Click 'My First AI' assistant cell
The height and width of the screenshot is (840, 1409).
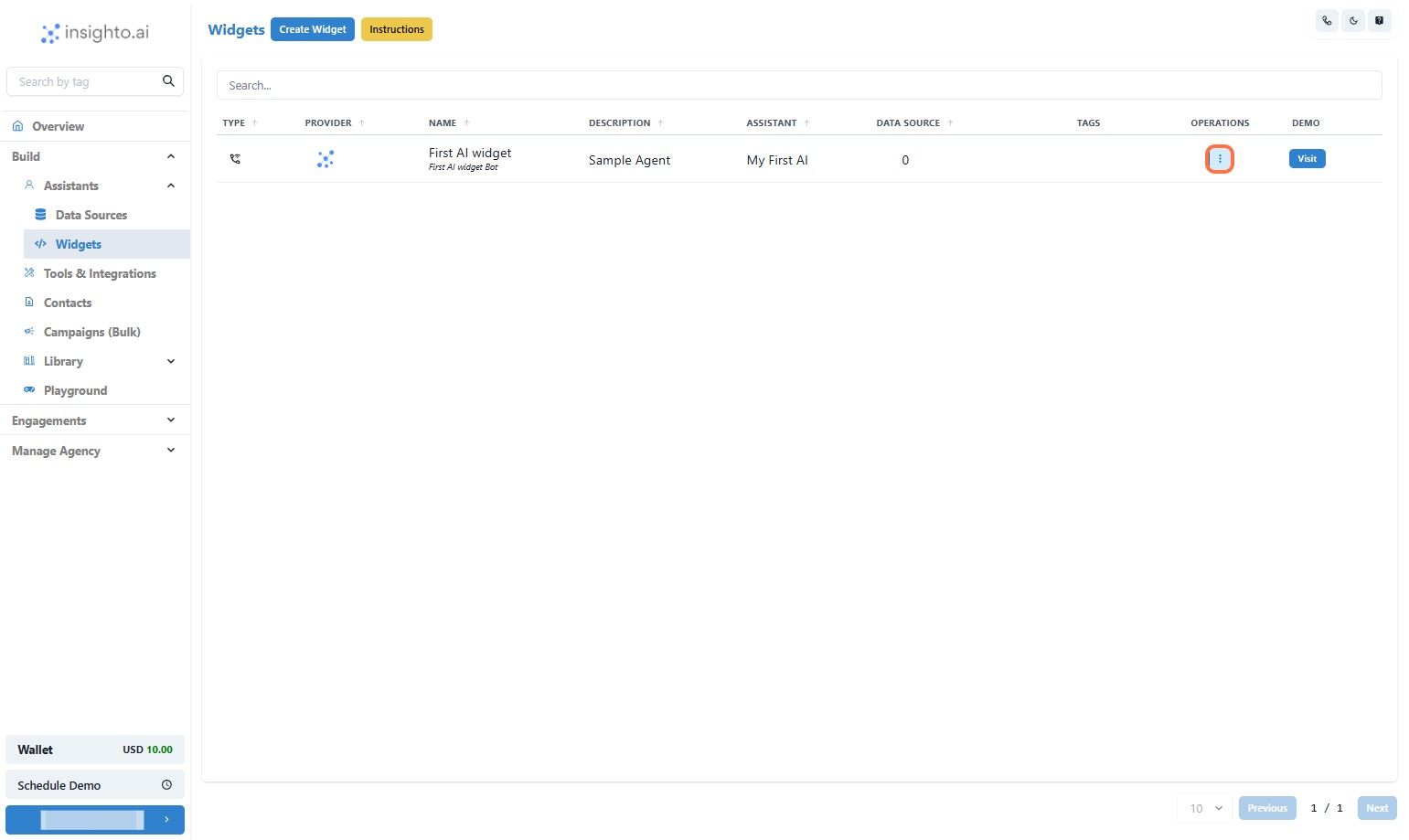point(777,160)
